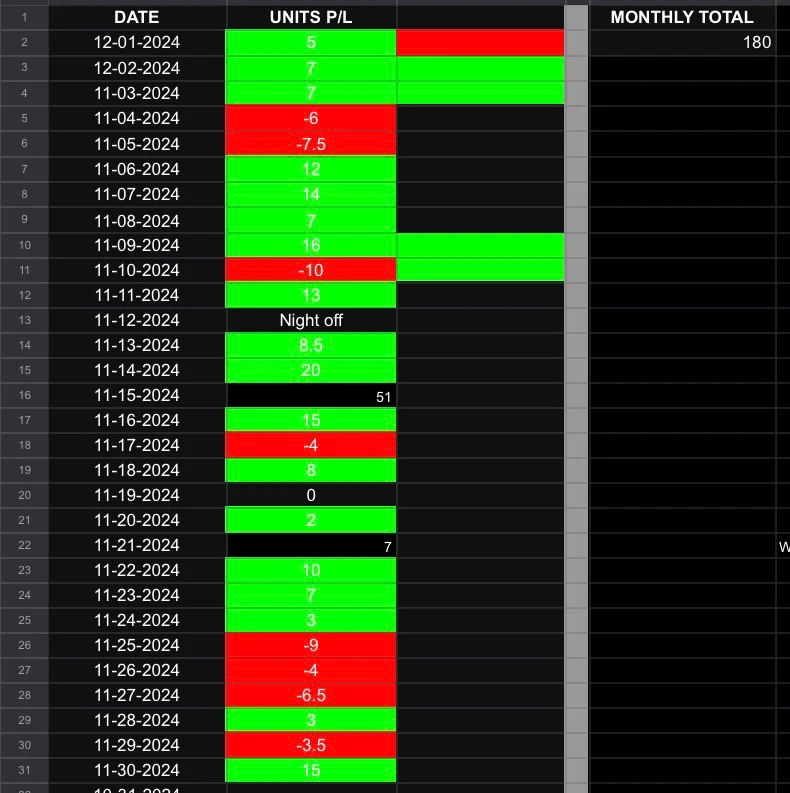This screenshot has height=793, width=790.
Task: Select row header 26
Action: coord(24,645)
